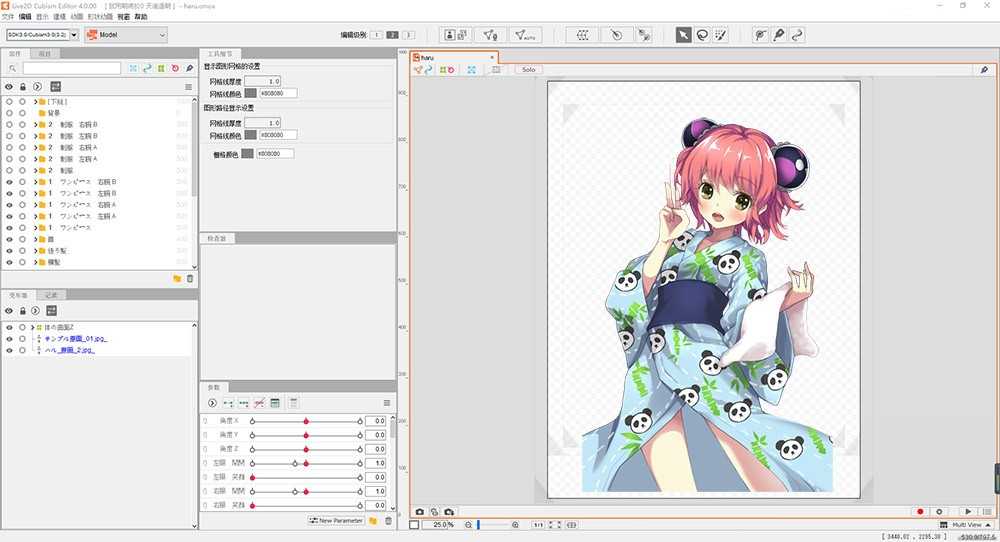
Task: Open the Model mode dropdown
Action: [126, 34]
